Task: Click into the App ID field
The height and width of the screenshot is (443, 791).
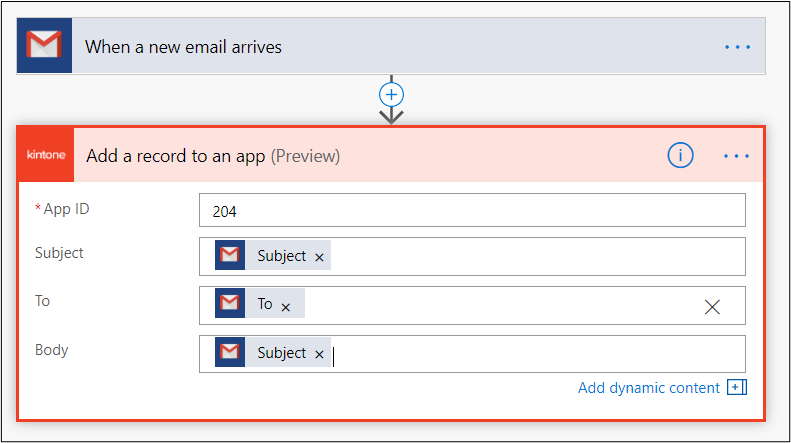Action: pyautogui.click(x=472, y=211)
